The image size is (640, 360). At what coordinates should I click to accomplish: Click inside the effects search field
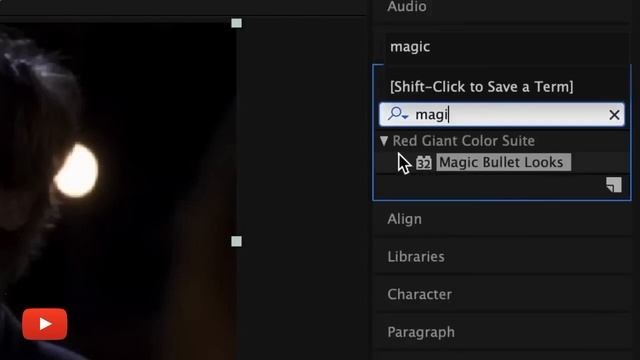click(x=502, y=114)
